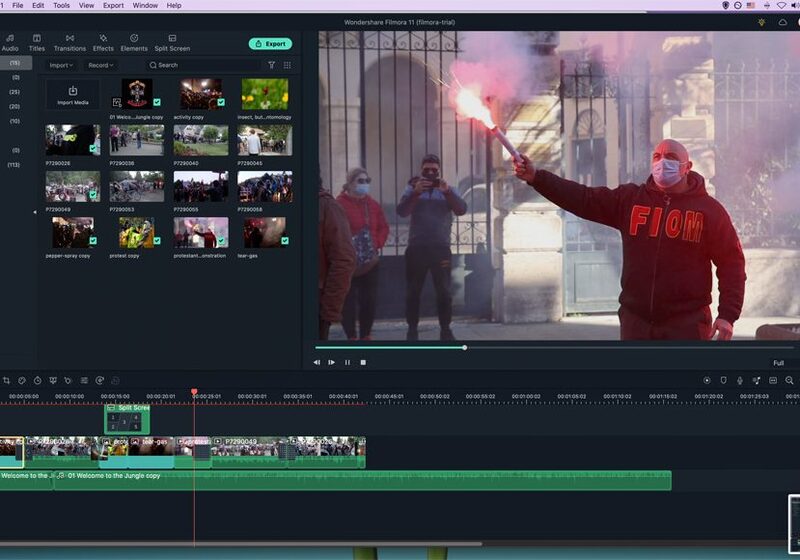Click the green Export button

[x=270, y=44]
